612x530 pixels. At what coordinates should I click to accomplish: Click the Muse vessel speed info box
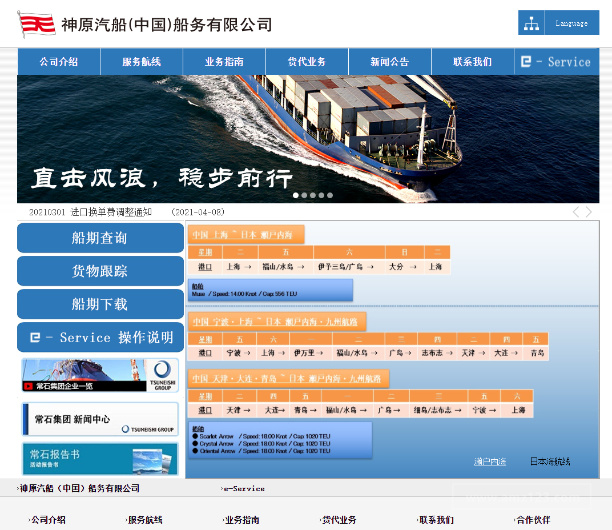[x=270, y=290]
